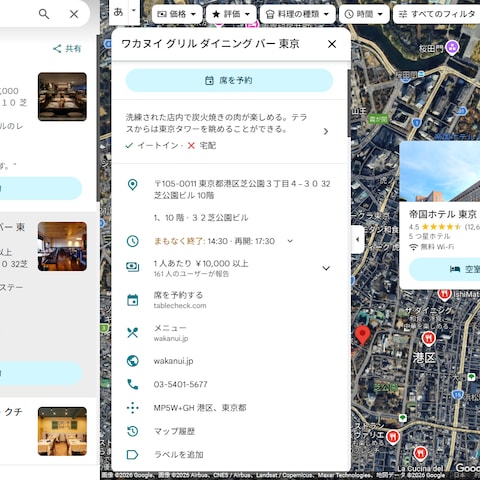Open マップ履歴 maps history

(x=174, y=431)
